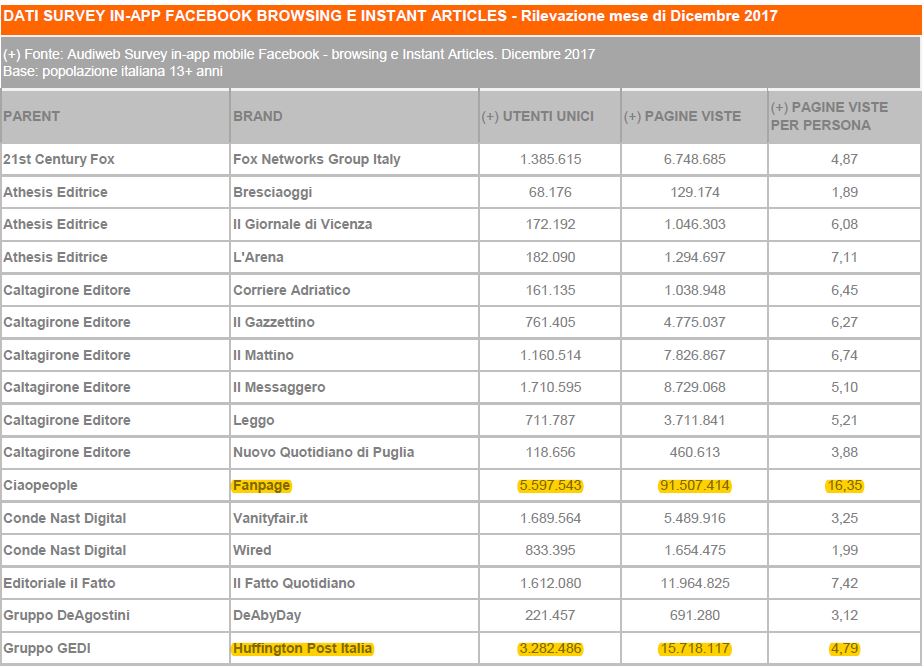Click the Audiweb source note text
The image size is (924, 668).
point(299,54)
